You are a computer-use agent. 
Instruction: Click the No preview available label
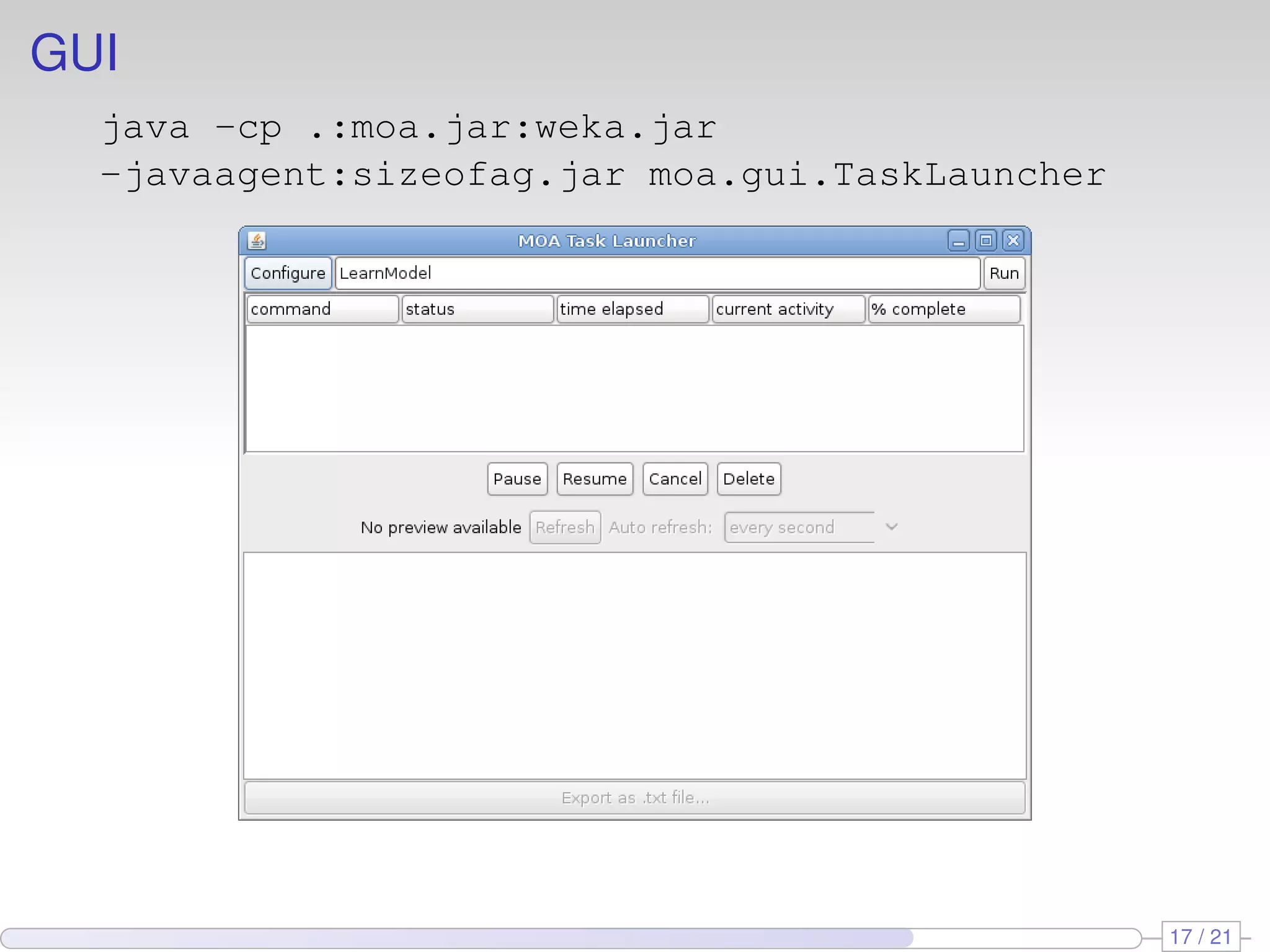click(x=441, y=527)
